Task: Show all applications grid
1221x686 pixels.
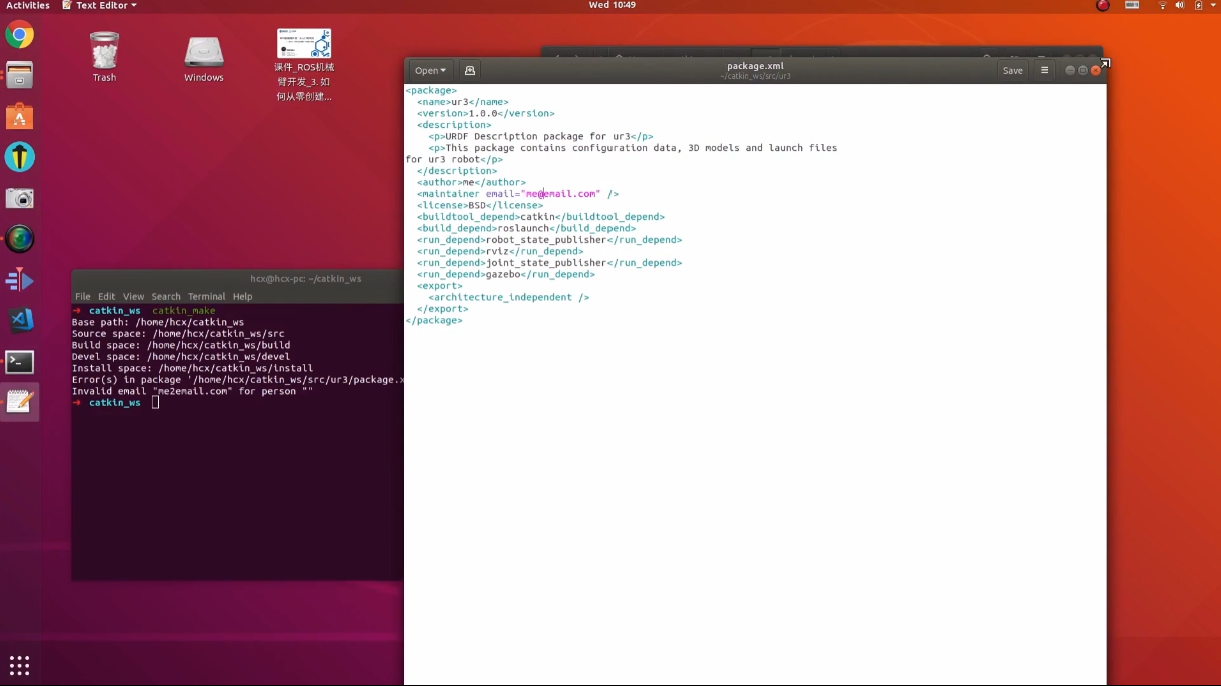Action: pos(19,665)
